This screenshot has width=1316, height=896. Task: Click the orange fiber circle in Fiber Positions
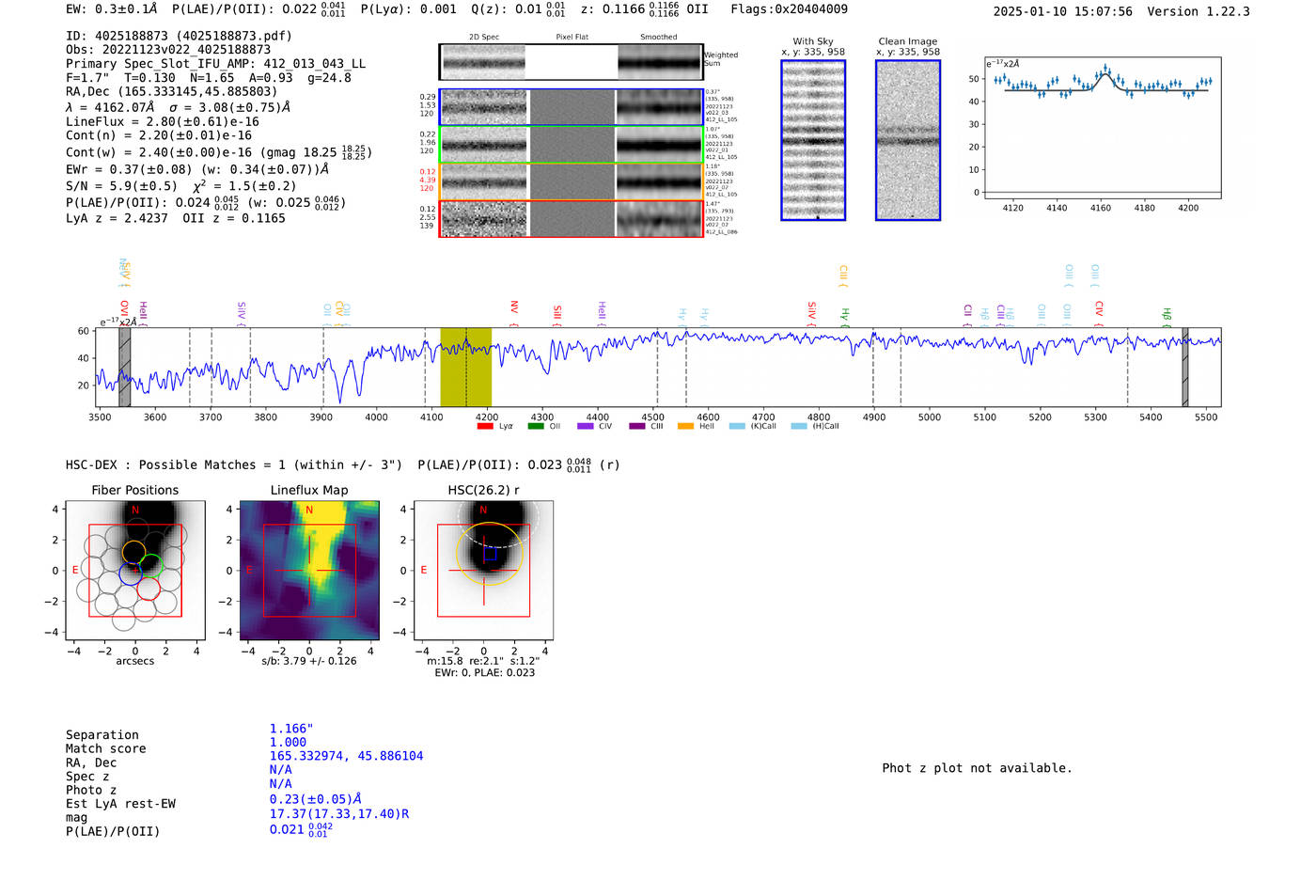(x=133, y=553)
